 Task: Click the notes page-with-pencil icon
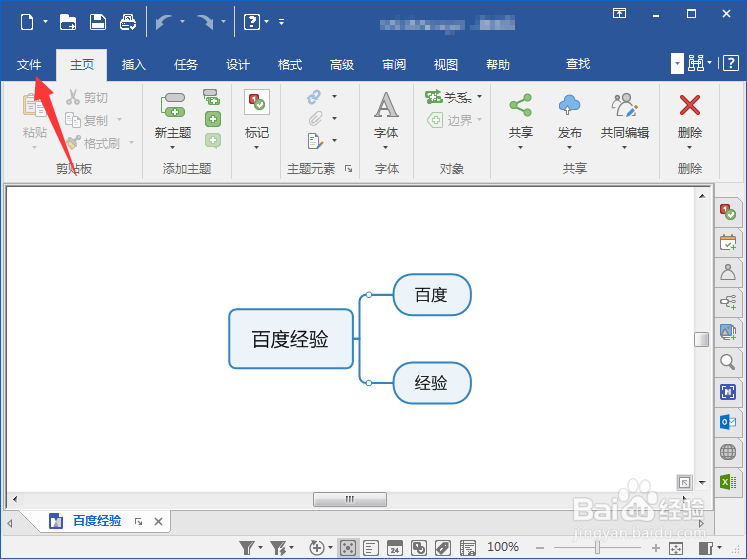click(315, 141)
